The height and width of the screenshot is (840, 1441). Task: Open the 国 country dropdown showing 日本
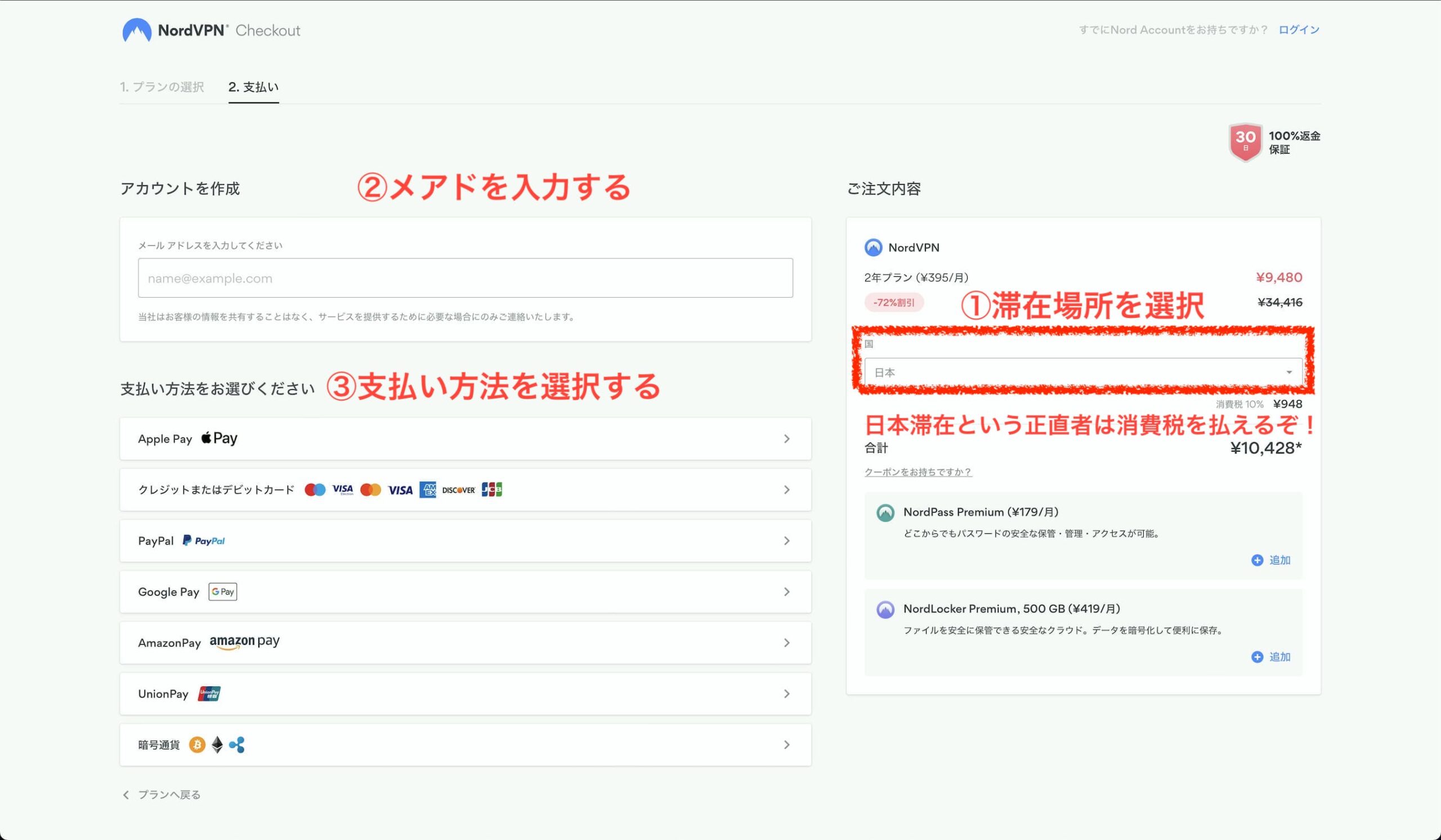1083,372
